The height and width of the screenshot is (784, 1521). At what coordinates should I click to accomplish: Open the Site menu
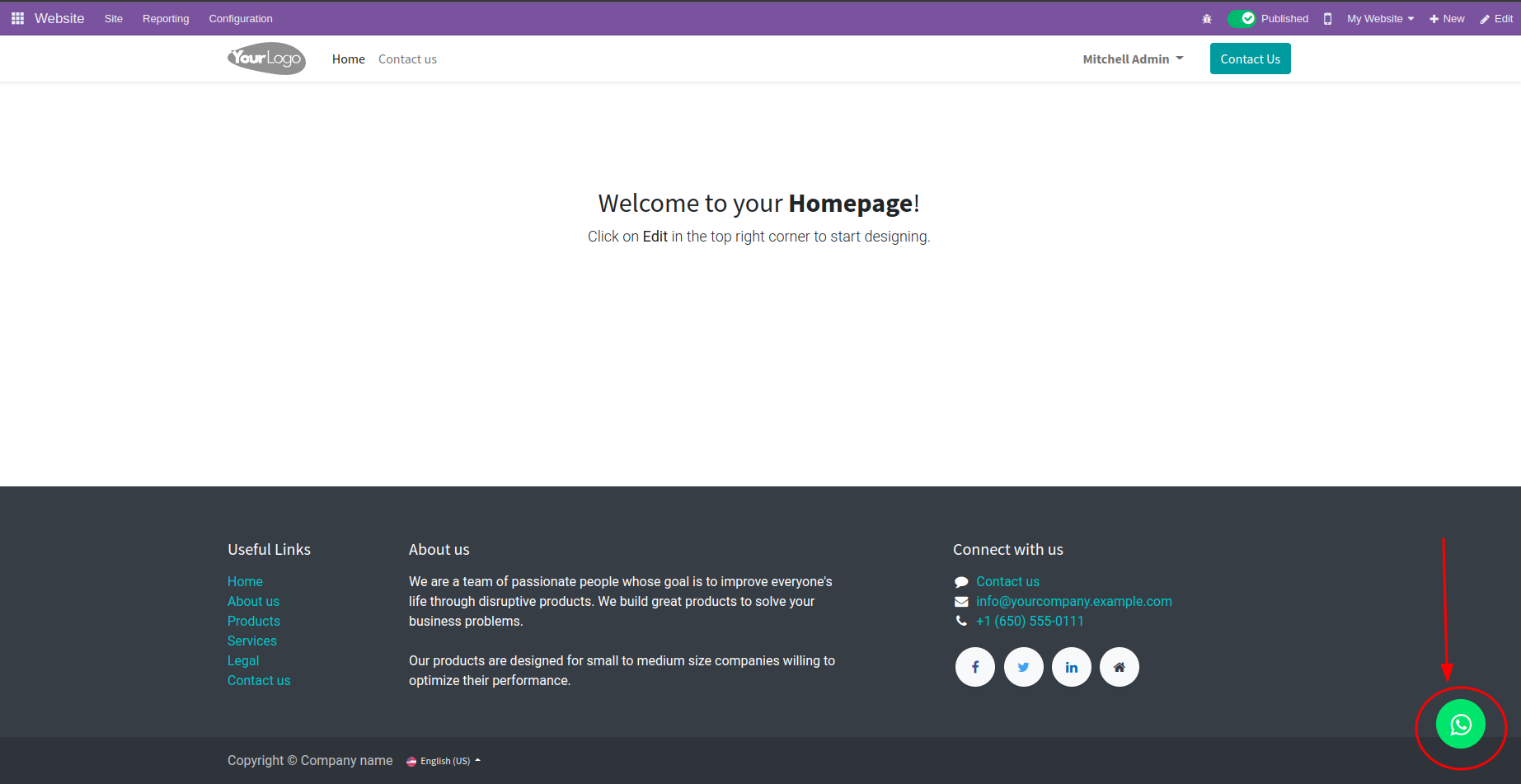point(114,18)
